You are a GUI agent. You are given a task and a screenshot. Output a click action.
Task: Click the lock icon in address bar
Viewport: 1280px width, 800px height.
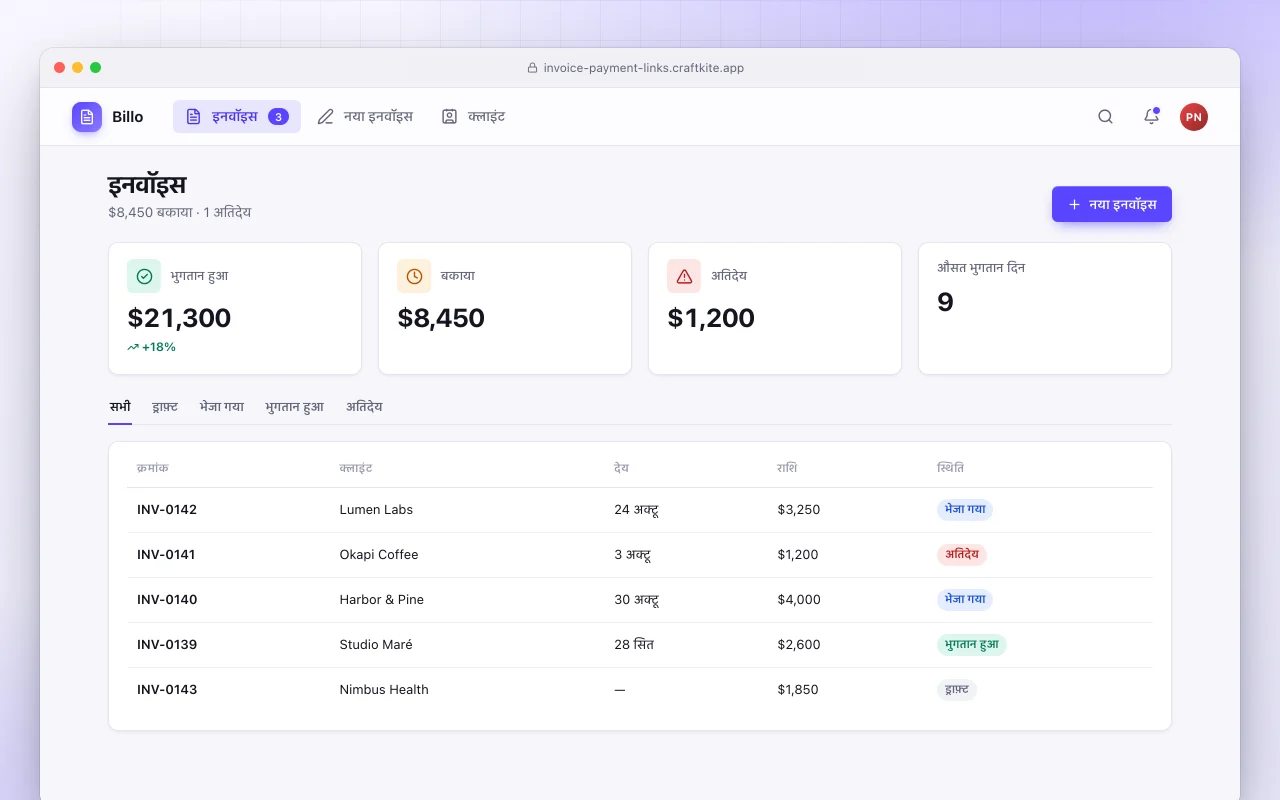coord(532,68)
